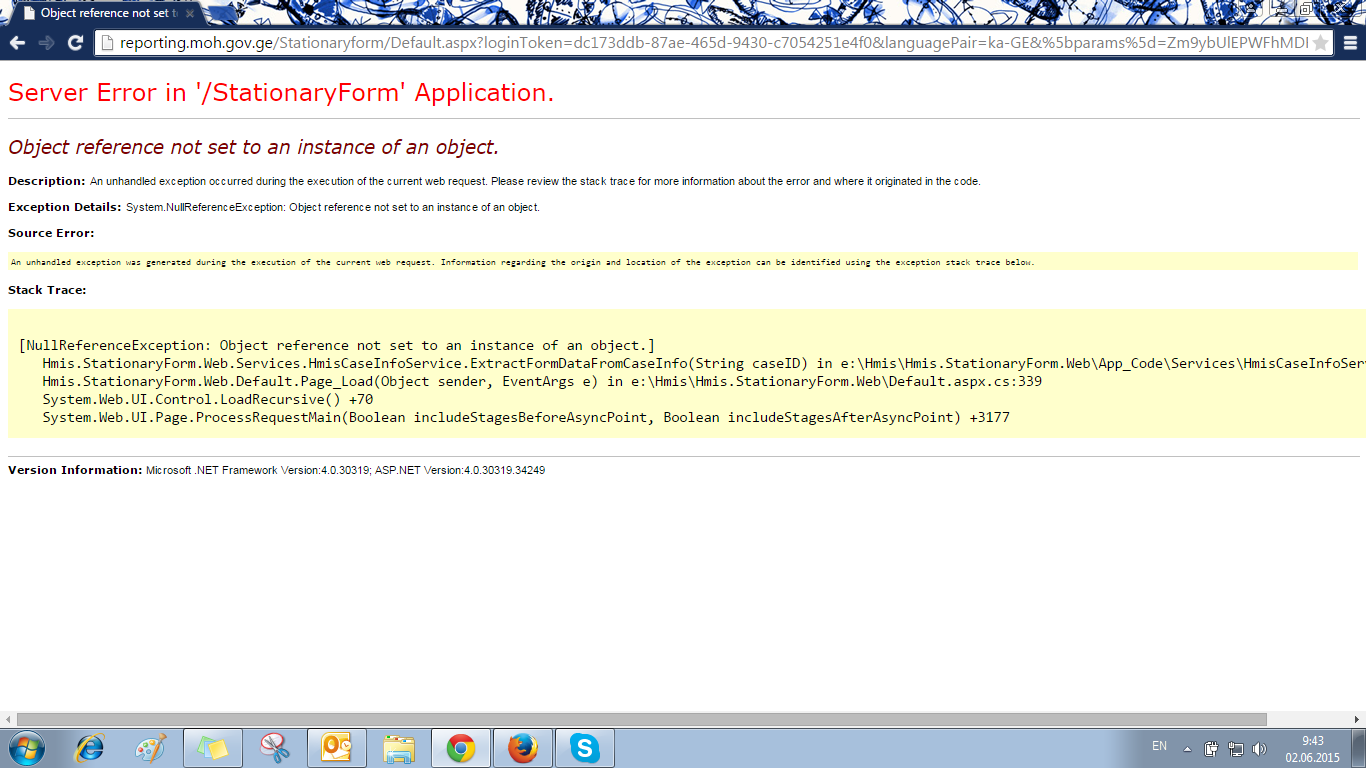Click the browser Back arrow
1366x768 pixels.
17,43
